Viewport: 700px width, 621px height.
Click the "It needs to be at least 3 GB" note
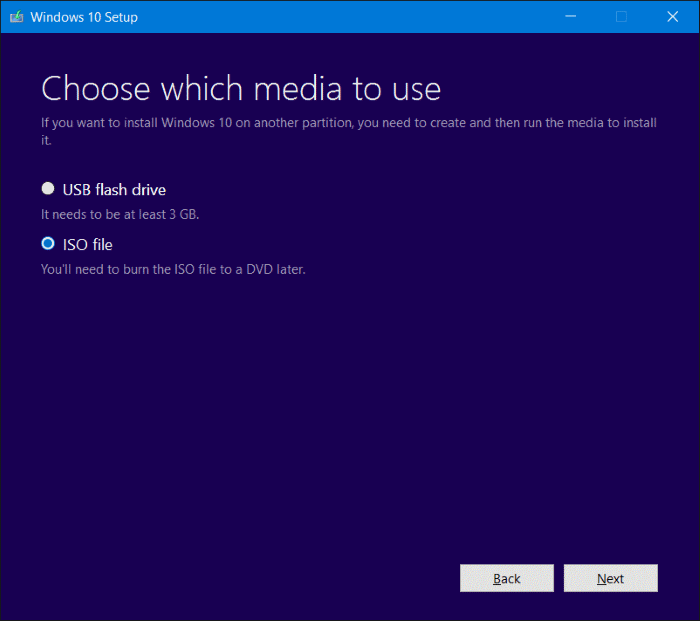126,214
